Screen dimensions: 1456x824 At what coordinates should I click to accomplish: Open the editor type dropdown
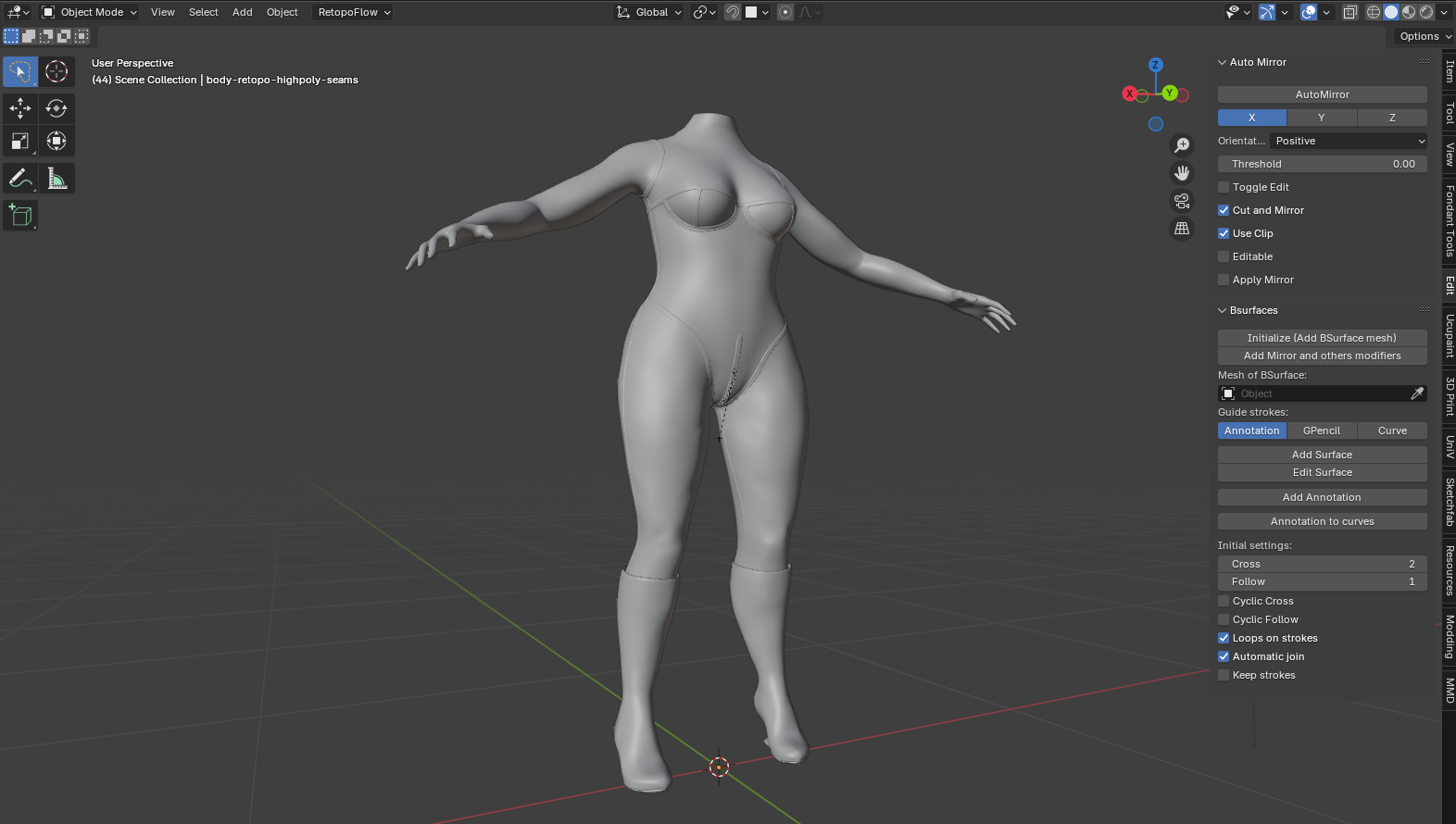point(19,12)
